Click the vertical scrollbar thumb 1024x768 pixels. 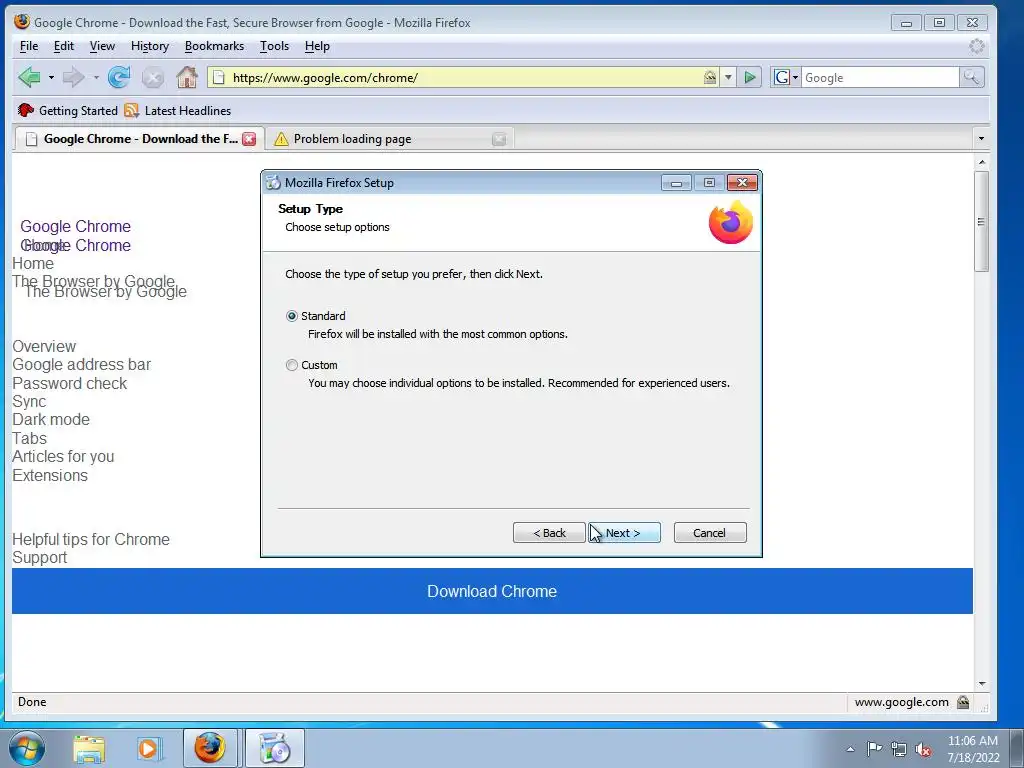981,221
